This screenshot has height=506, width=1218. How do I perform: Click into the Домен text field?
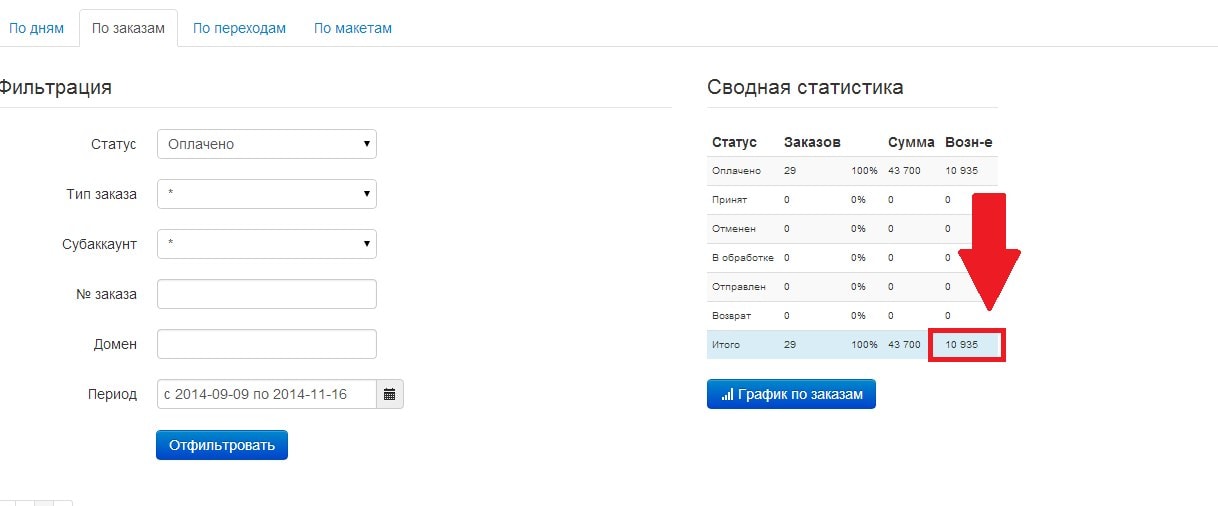[267, 344]
